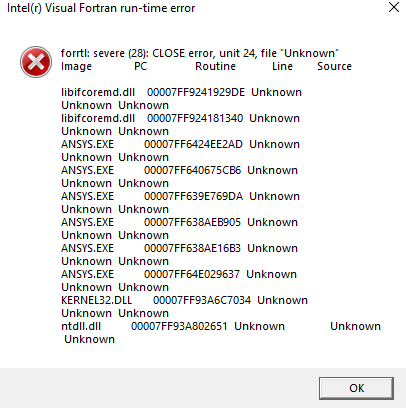406x408 pixels.
Task: Select the 'forrtl: severe (28)' error message line
Action: click(x=200, y=53)
